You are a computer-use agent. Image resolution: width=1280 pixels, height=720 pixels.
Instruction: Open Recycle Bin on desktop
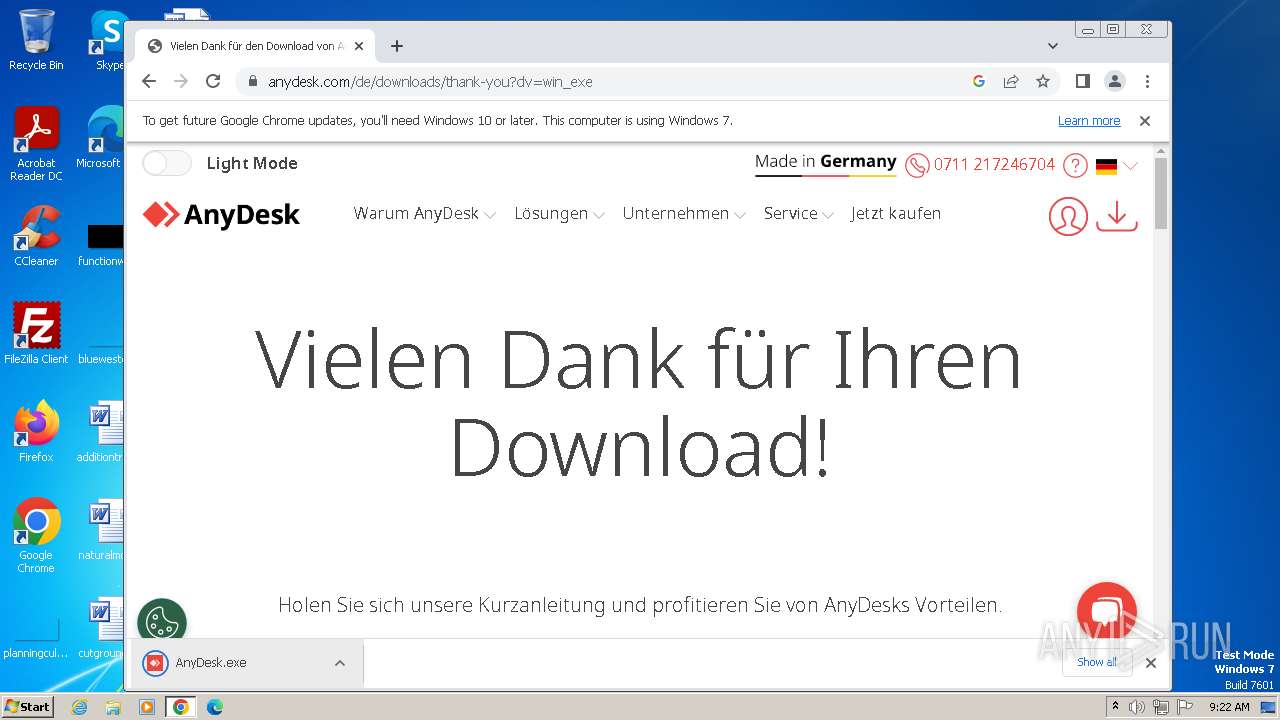[x=36, y=40]
